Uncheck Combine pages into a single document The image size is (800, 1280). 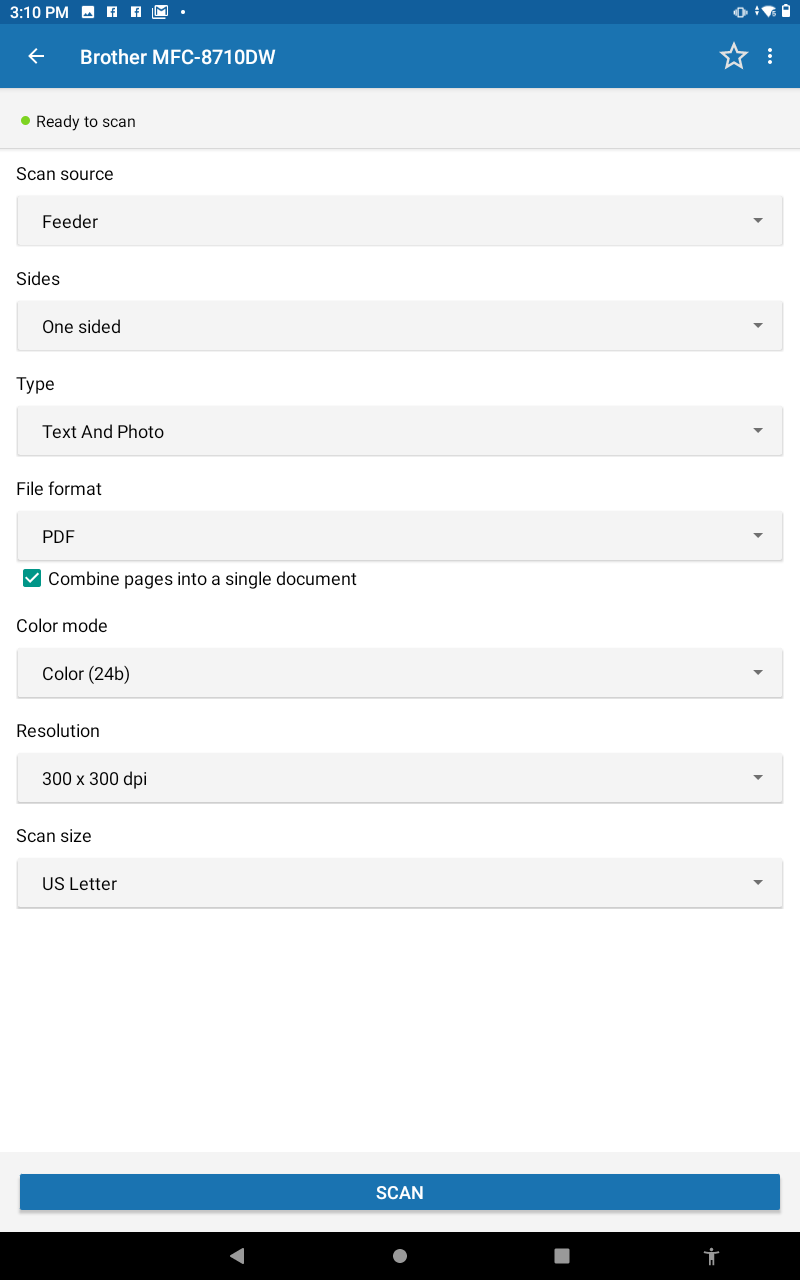click(32, 578)
